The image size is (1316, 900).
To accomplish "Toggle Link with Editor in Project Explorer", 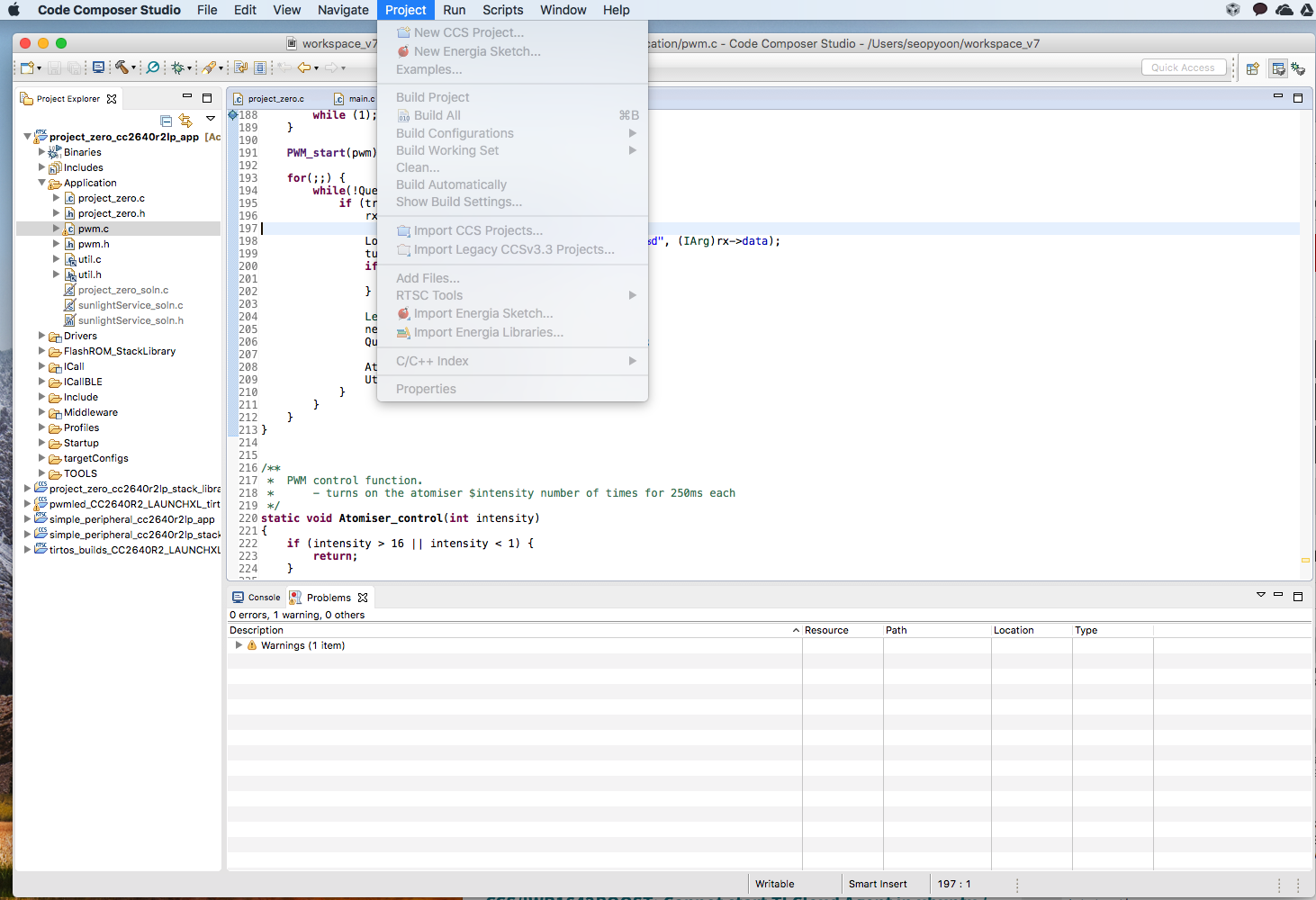I will 185,121.
